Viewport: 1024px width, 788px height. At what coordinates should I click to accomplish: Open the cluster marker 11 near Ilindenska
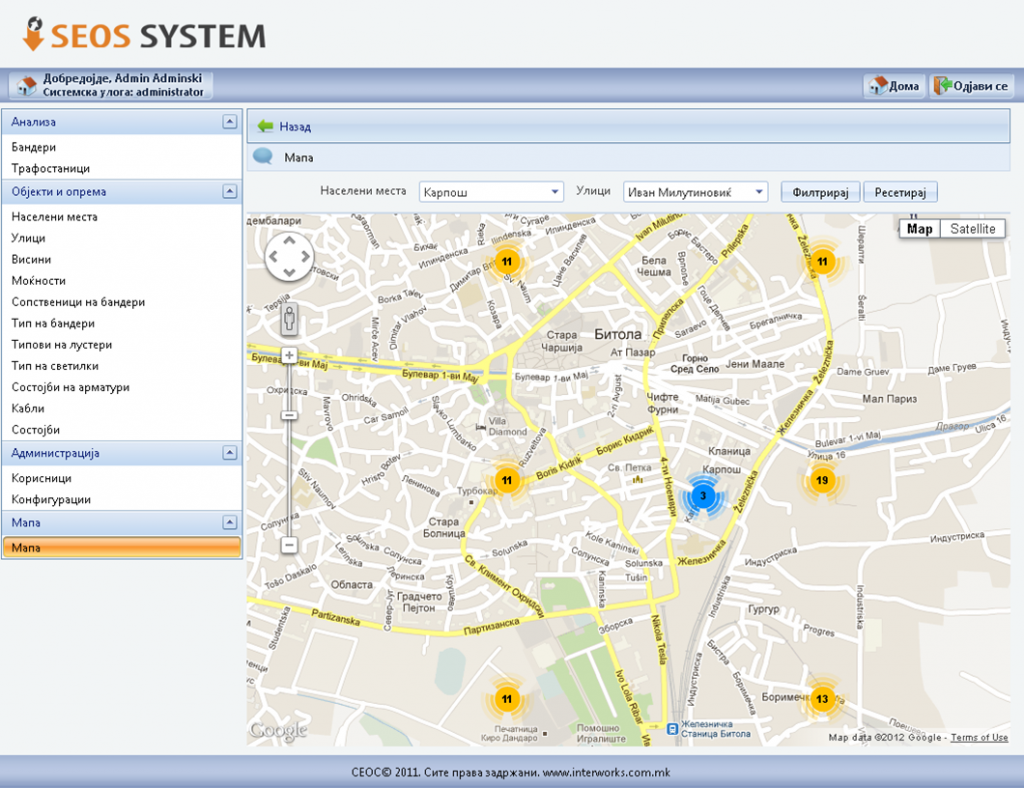tap(507, 262)
